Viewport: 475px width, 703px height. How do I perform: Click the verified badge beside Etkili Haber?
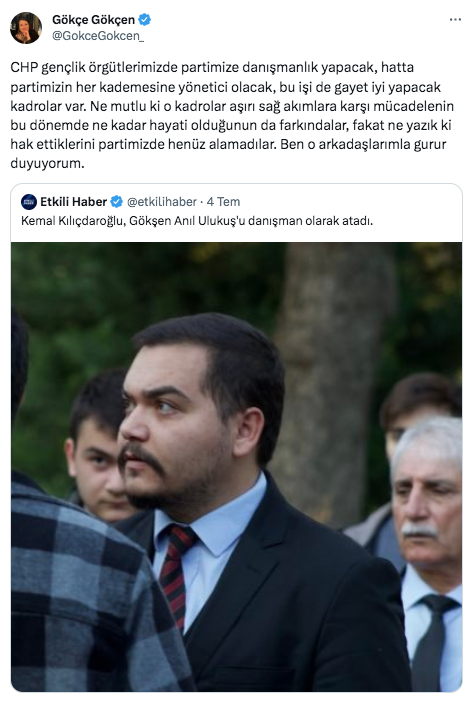117,202
